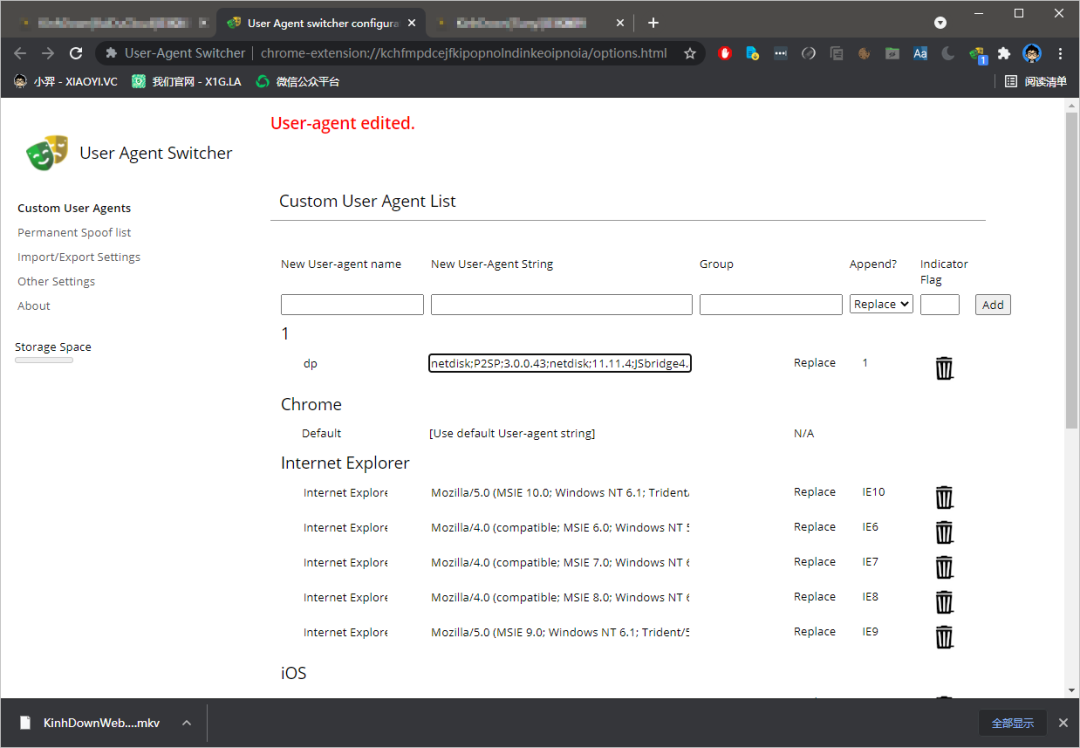
Task: Delete the IE10 user agent entry
Action: [944, 497]
